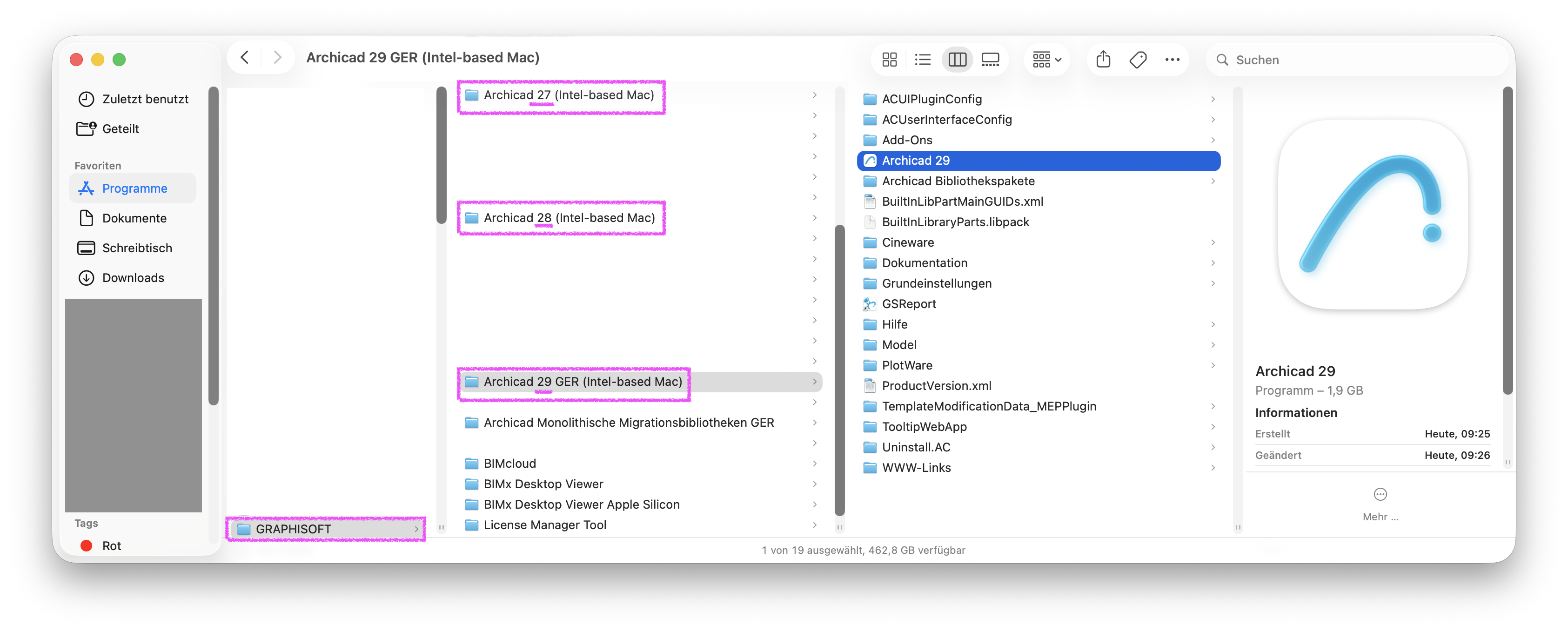Open Downloads in sidebar
Image resolution: width=1568 pixels, height=632 pixels.
pyautogui.click(x=134, y=278)
